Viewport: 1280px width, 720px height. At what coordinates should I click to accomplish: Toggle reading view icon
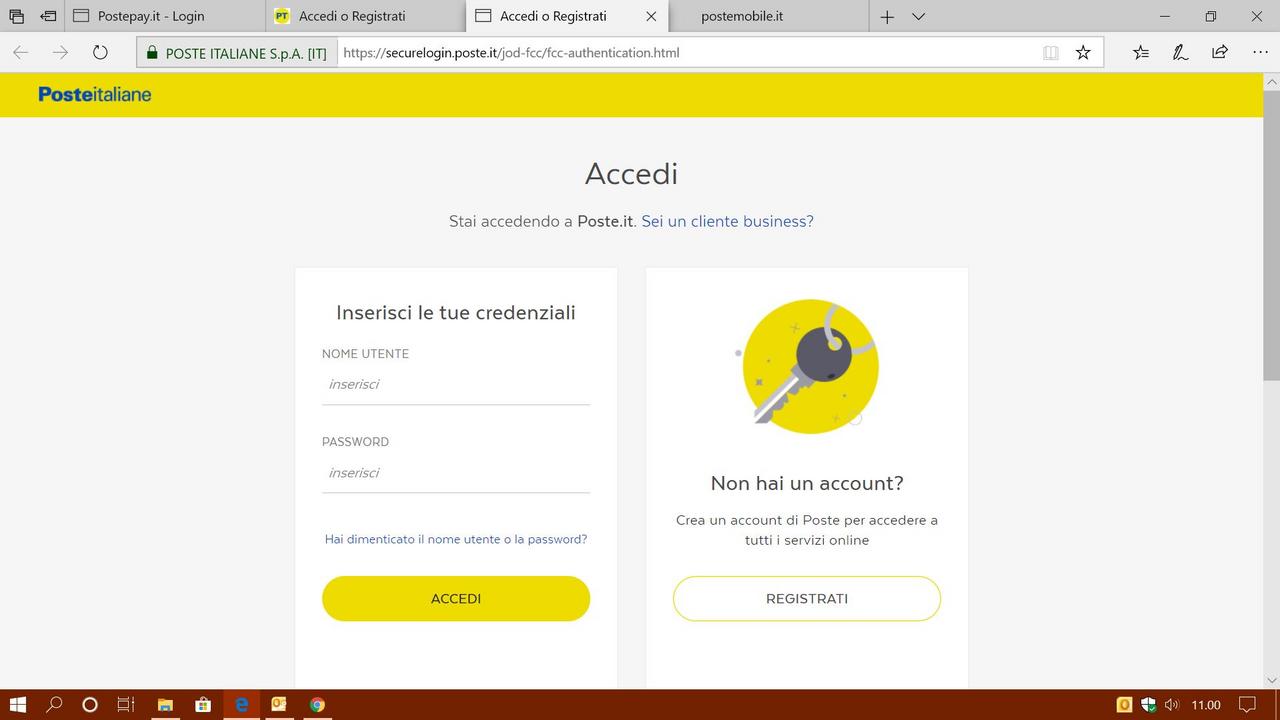pos(1050,53)
